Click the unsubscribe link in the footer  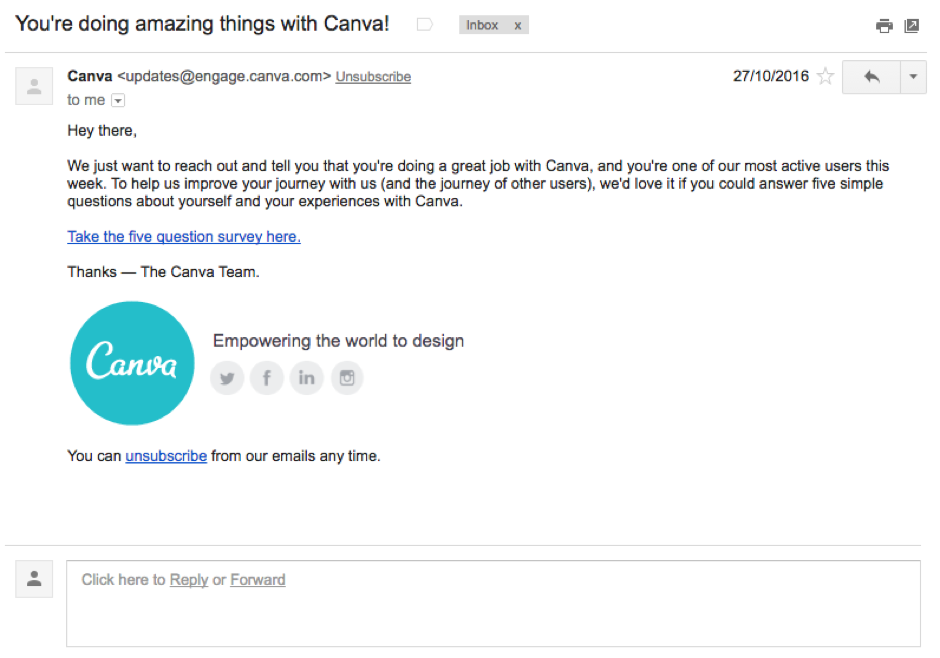click(166, 456)
